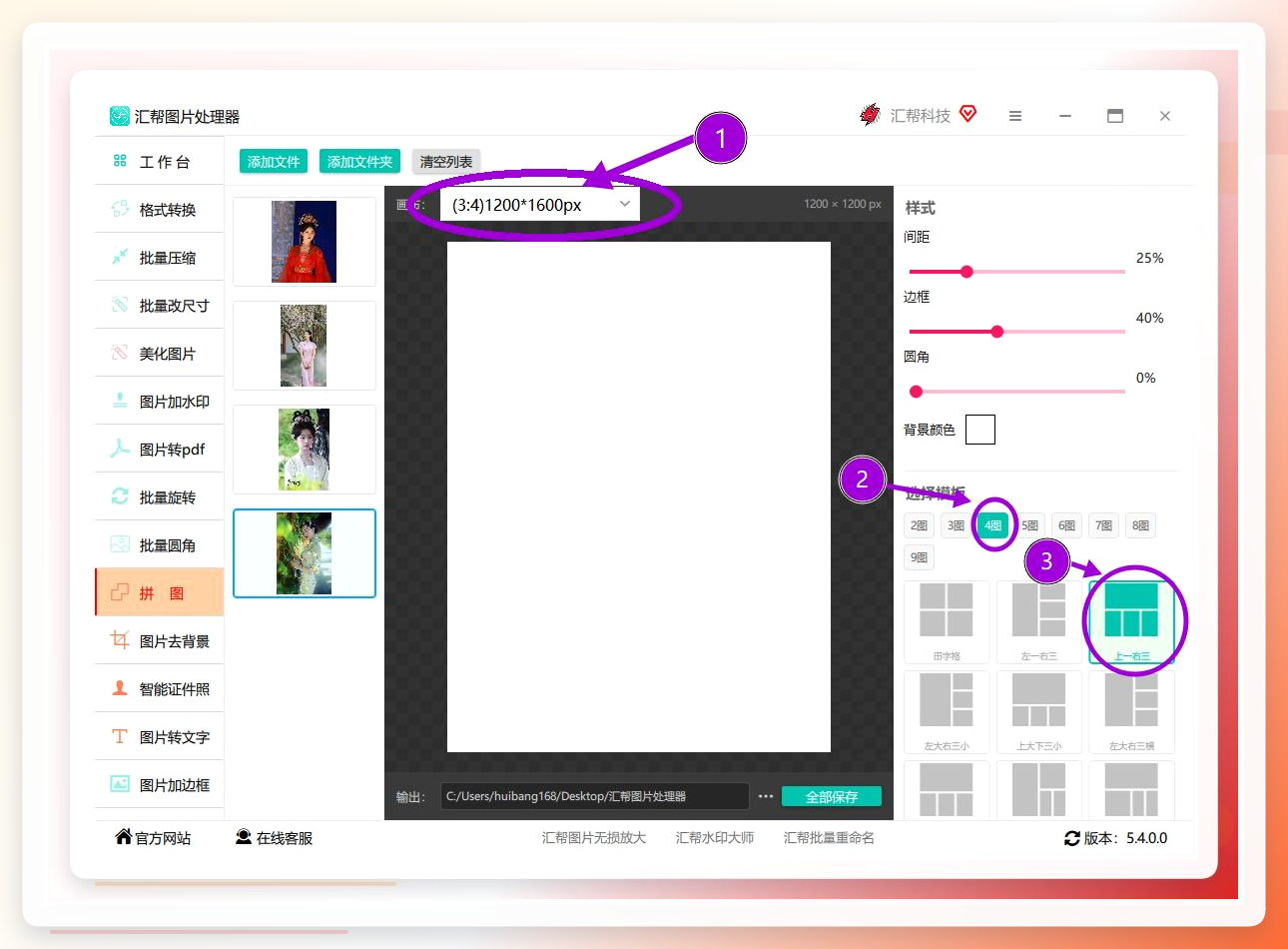Click the 汇帮水印大师 link

(x=715, y=838)
